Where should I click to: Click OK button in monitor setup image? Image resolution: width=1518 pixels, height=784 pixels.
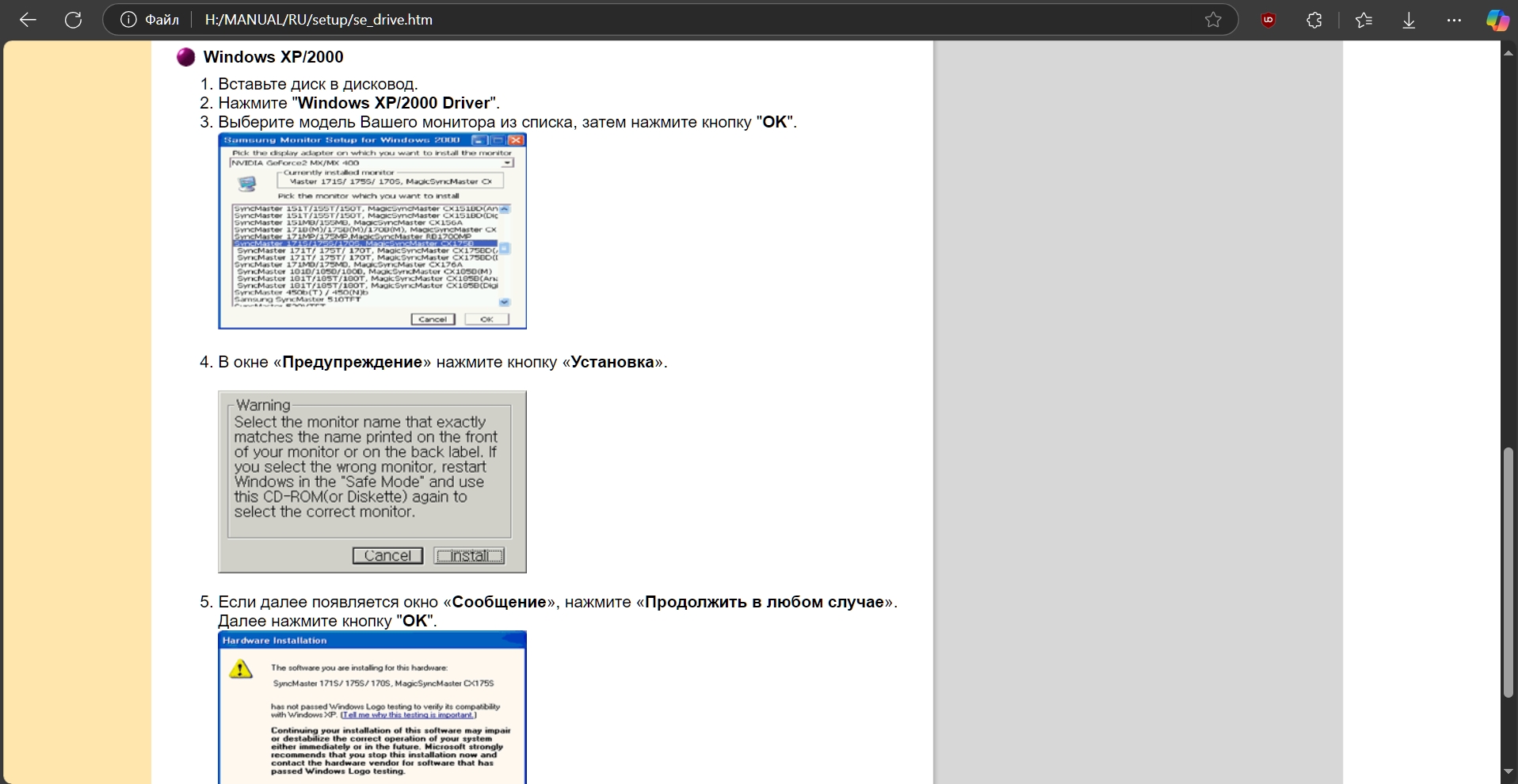[x=486, y=319]
